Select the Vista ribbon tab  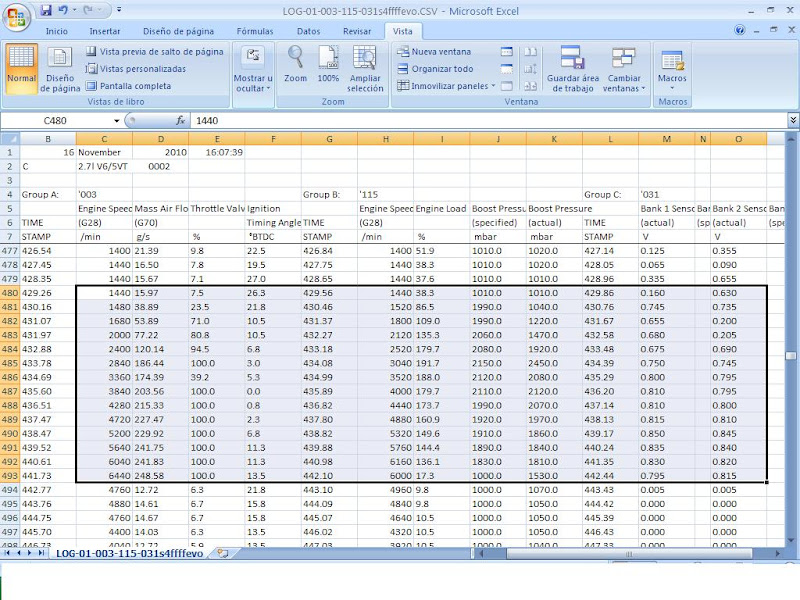coord(403,31)
